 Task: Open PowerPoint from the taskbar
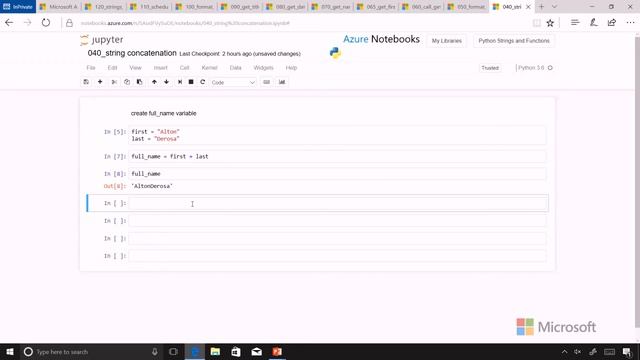click(x=277, y=351)
